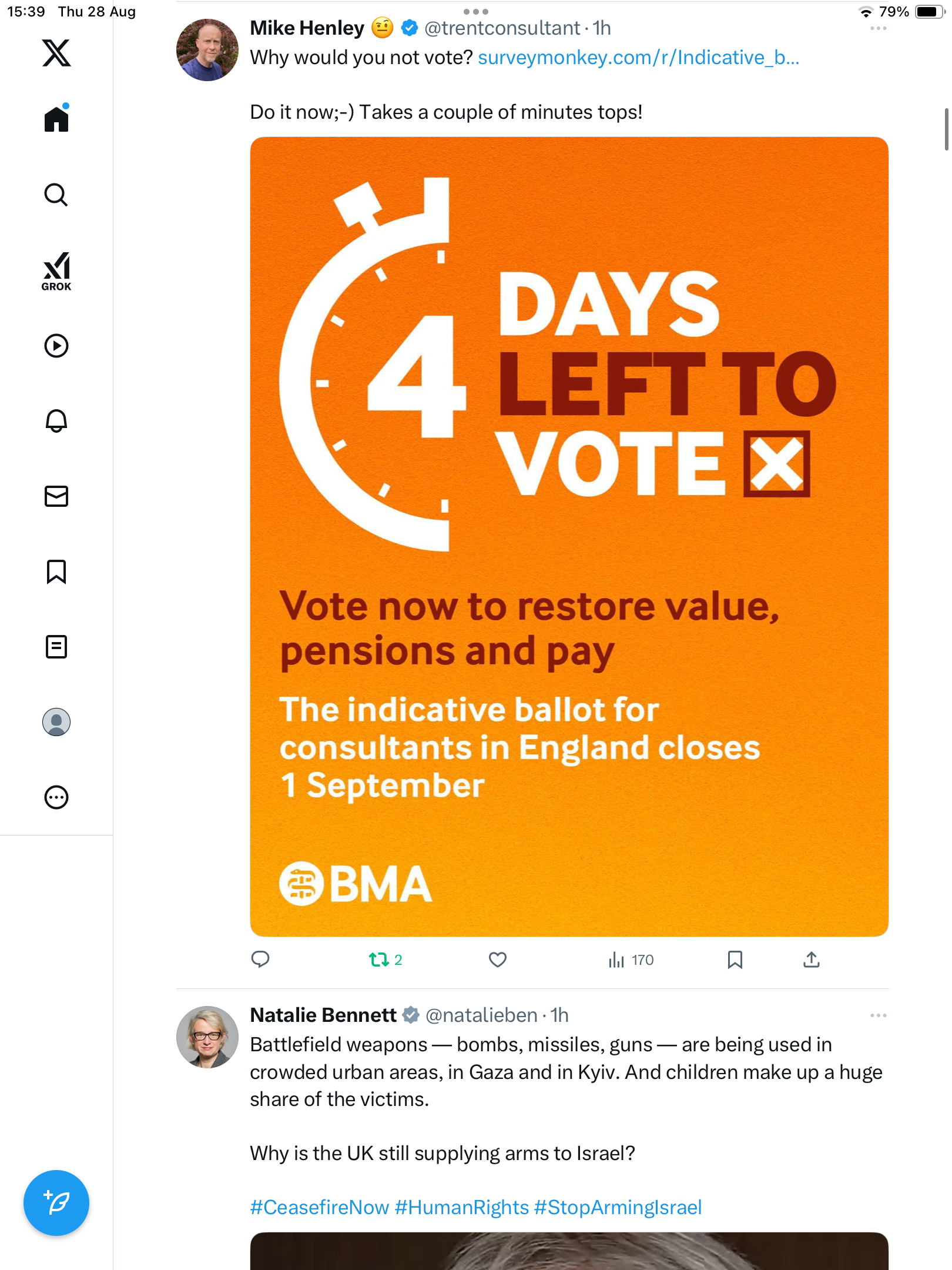Tap the blue compose post button
Screen dimensions: 952x1270
56,1202
